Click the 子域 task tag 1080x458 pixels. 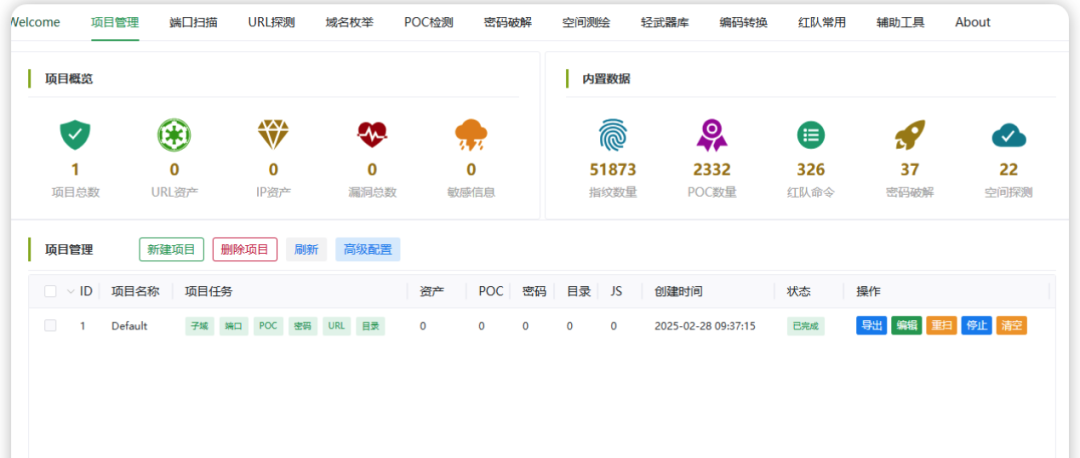[x=200, y=326]
